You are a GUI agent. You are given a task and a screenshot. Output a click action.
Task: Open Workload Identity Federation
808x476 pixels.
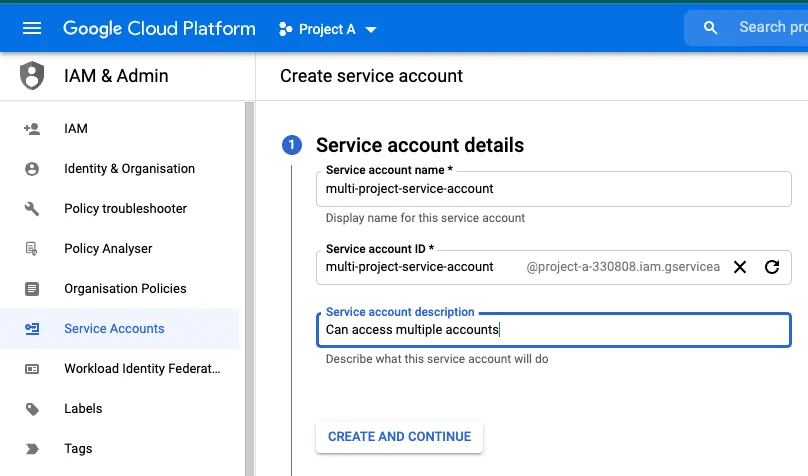point(120,369)
